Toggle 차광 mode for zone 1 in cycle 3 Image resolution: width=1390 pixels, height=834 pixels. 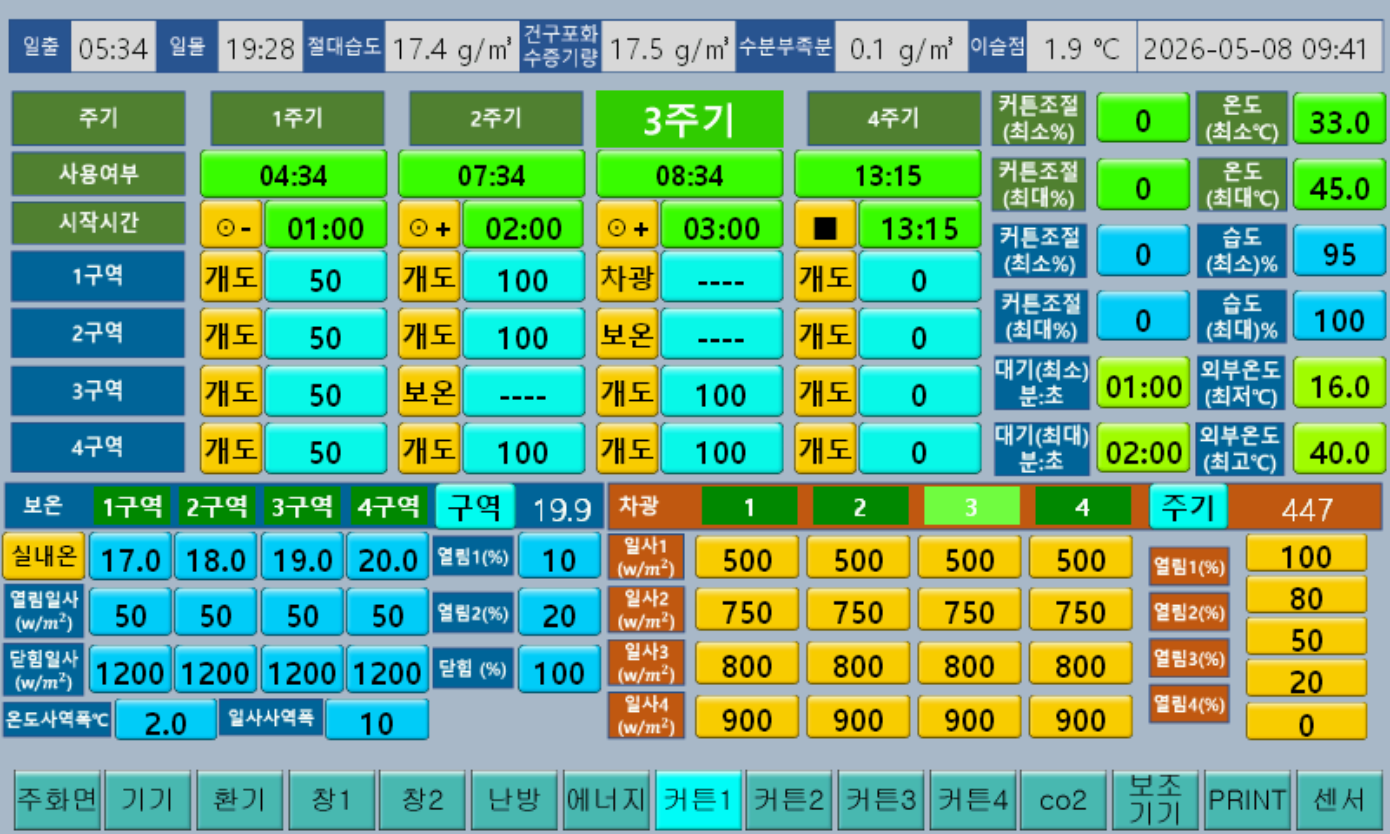(x=628, y=277)
